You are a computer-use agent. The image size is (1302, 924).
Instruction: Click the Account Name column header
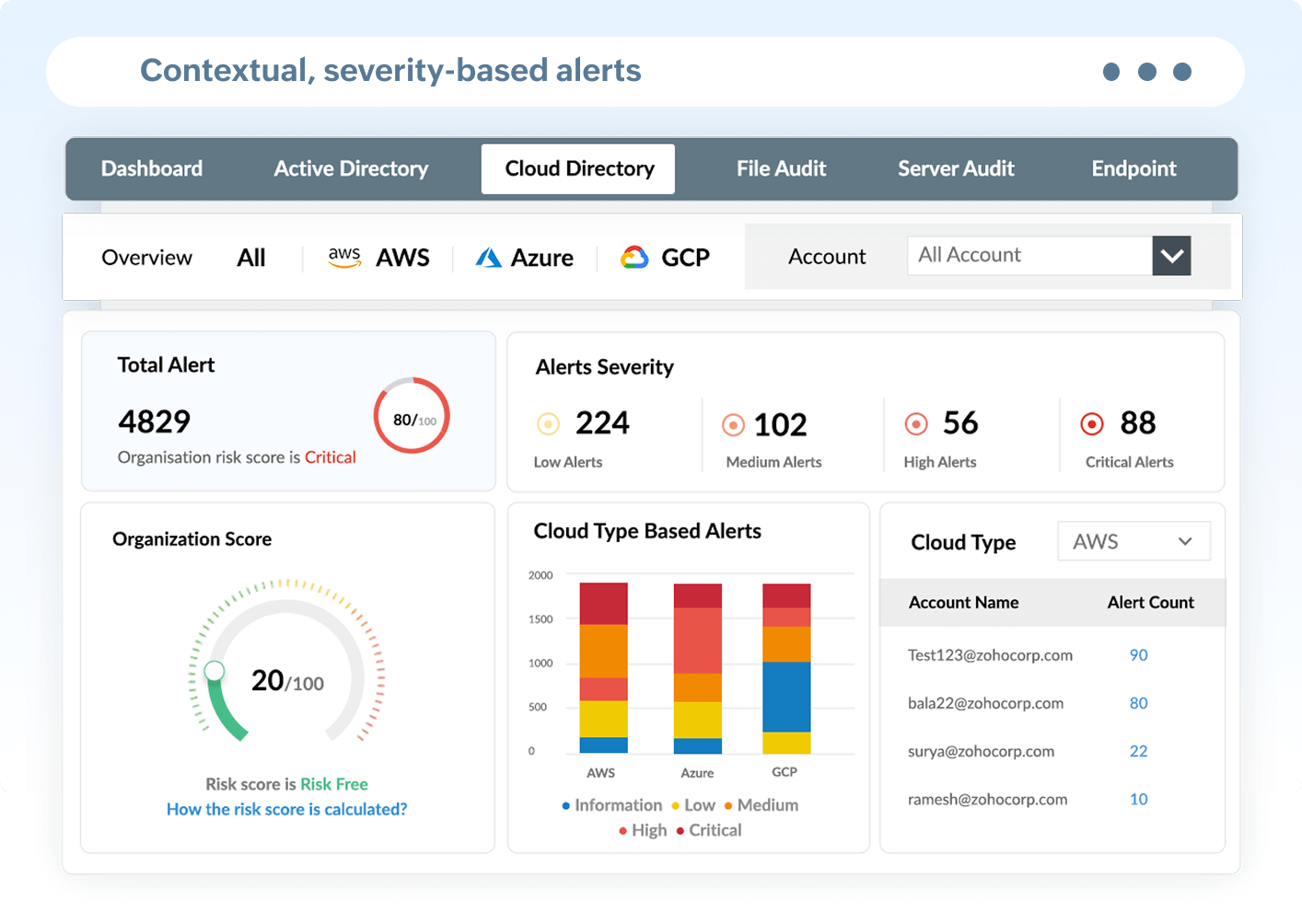point(963,603)
